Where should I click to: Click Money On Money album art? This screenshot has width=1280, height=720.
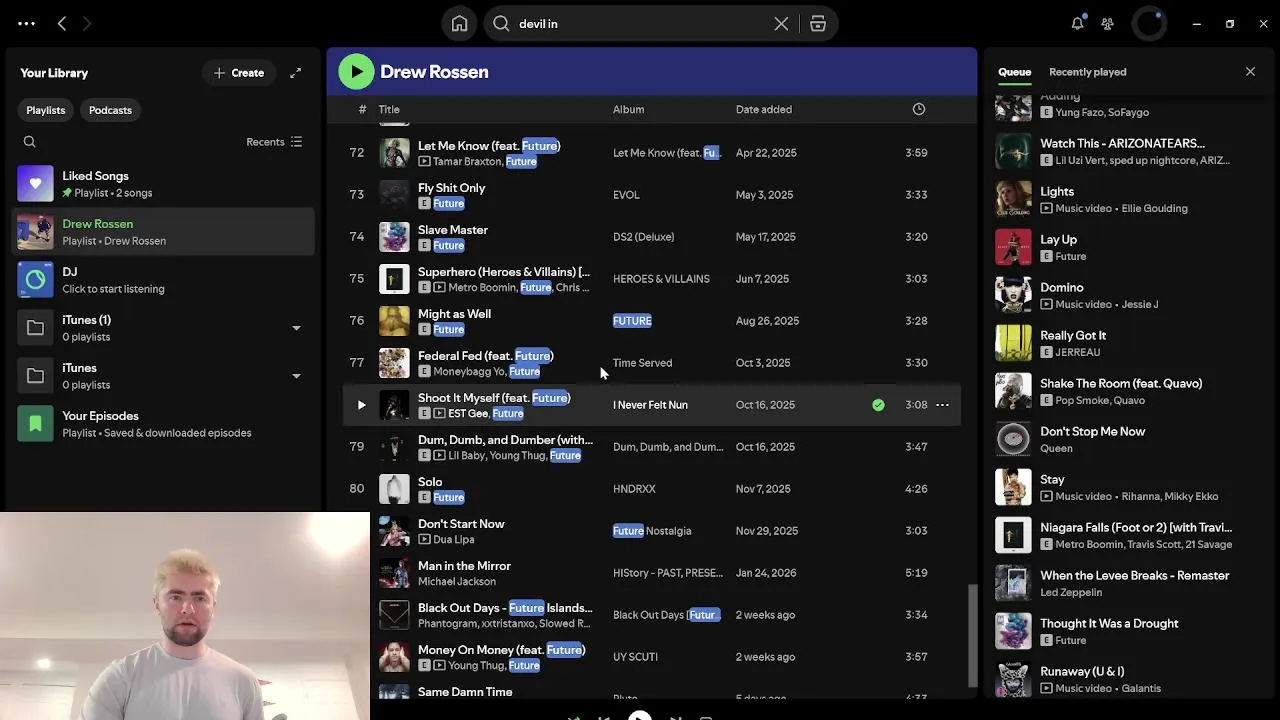coord(394,657)
